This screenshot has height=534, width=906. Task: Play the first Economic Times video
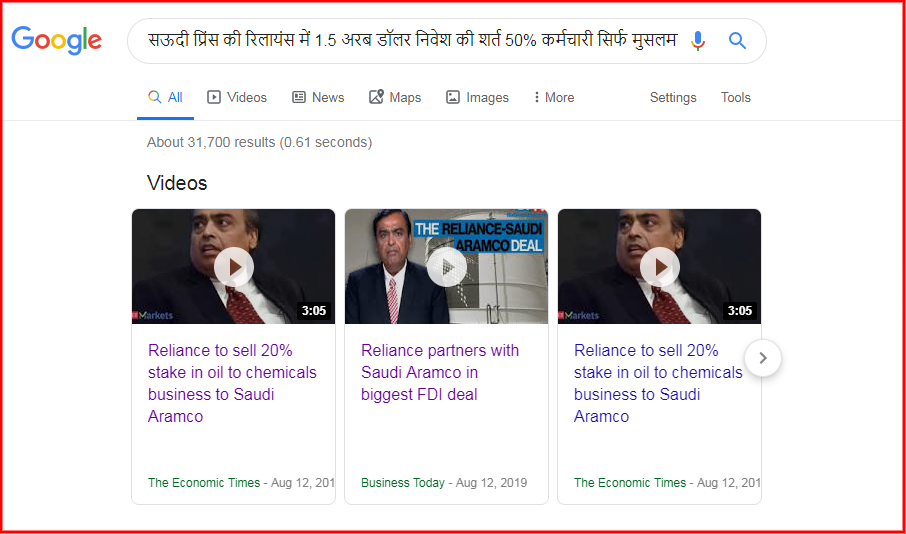(x=233, y=266)
